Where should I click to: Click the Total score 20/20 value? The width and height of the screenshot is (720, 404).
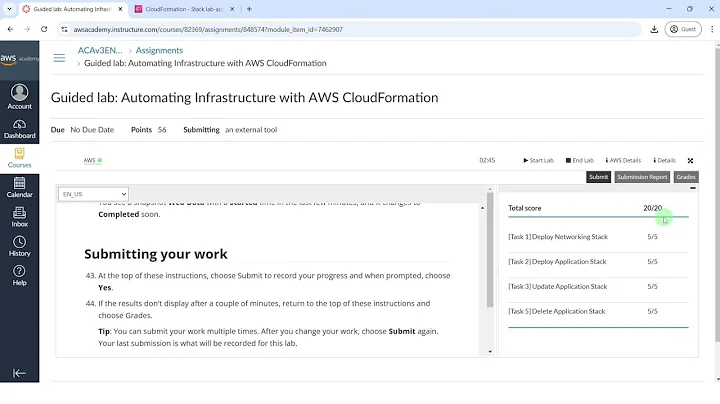[652, 208]
